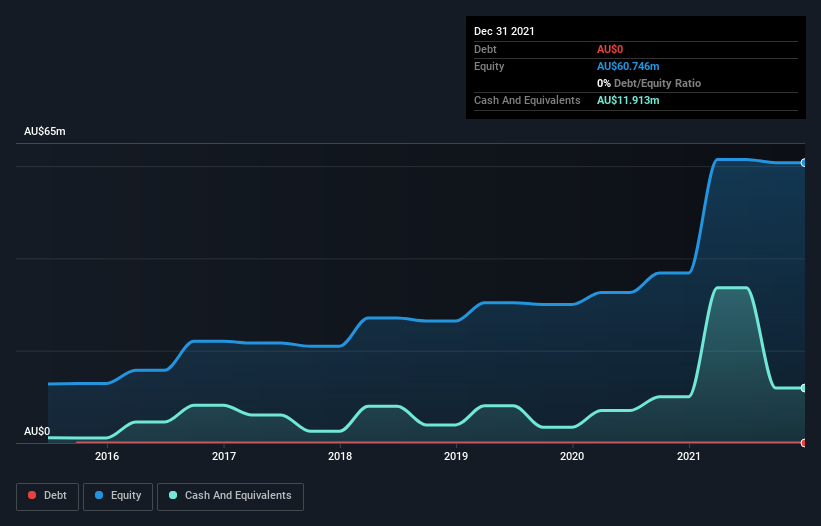Select the 2019 axis label
821x526 pixels.
[x=456, y=456]
